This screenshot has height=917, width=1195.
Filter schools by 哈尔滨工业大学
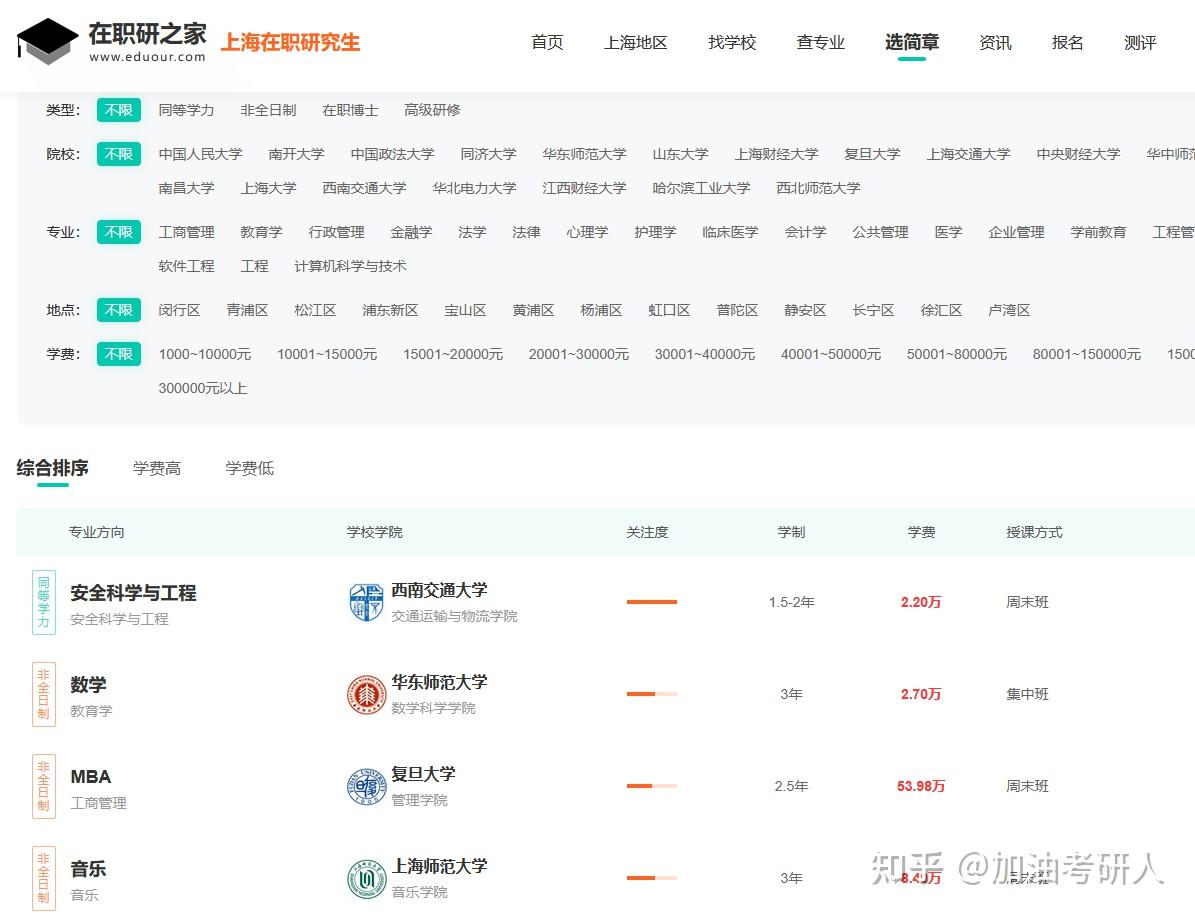pyautogui.click(x=701, y=188)
